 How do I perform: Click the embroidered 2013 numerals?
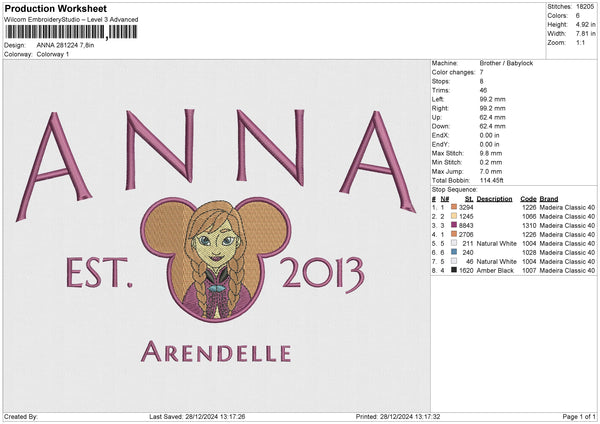324,274
